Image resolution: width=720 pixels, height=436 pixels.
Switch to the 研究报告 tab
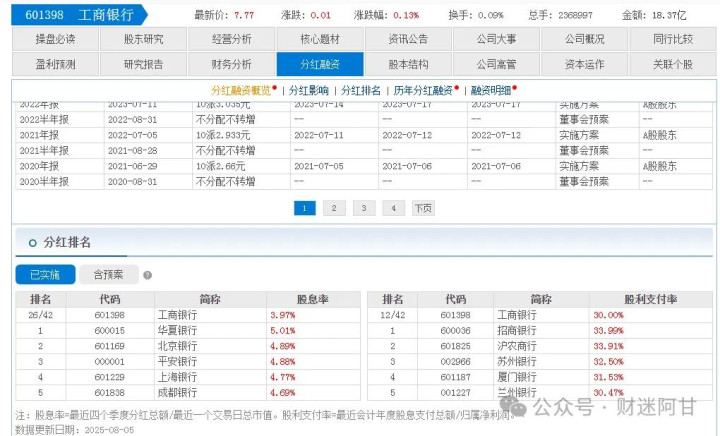pos(143,64)
